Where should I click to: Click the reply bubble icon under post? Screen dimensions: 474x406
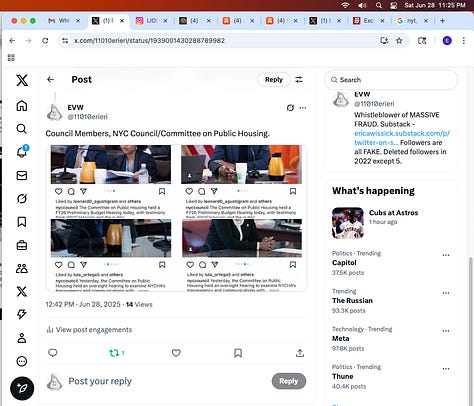pyautogui.click(x=53, y=353)
